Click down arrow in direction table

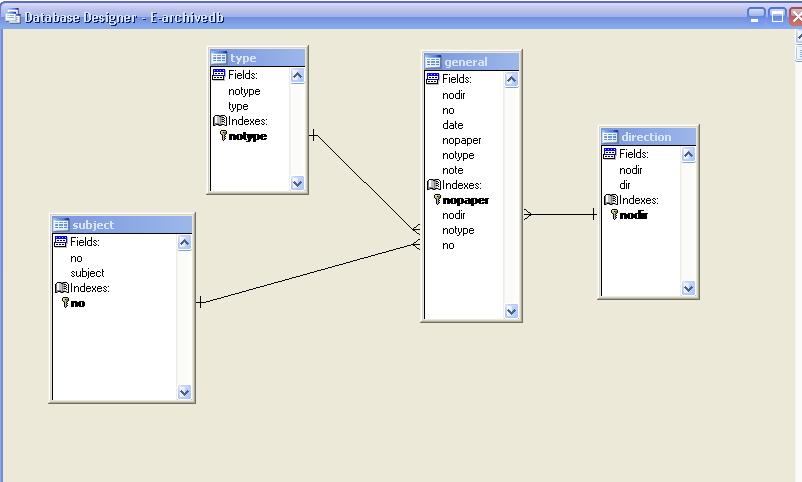tap(688, 289)
